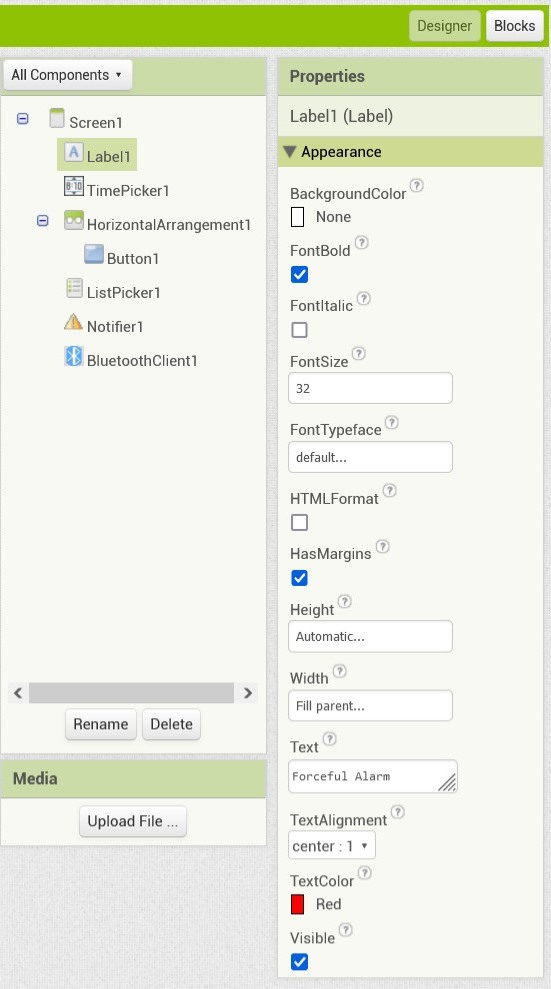Uncheck the FontBold checkbox

pyautogui.click(x=299, y=274)
